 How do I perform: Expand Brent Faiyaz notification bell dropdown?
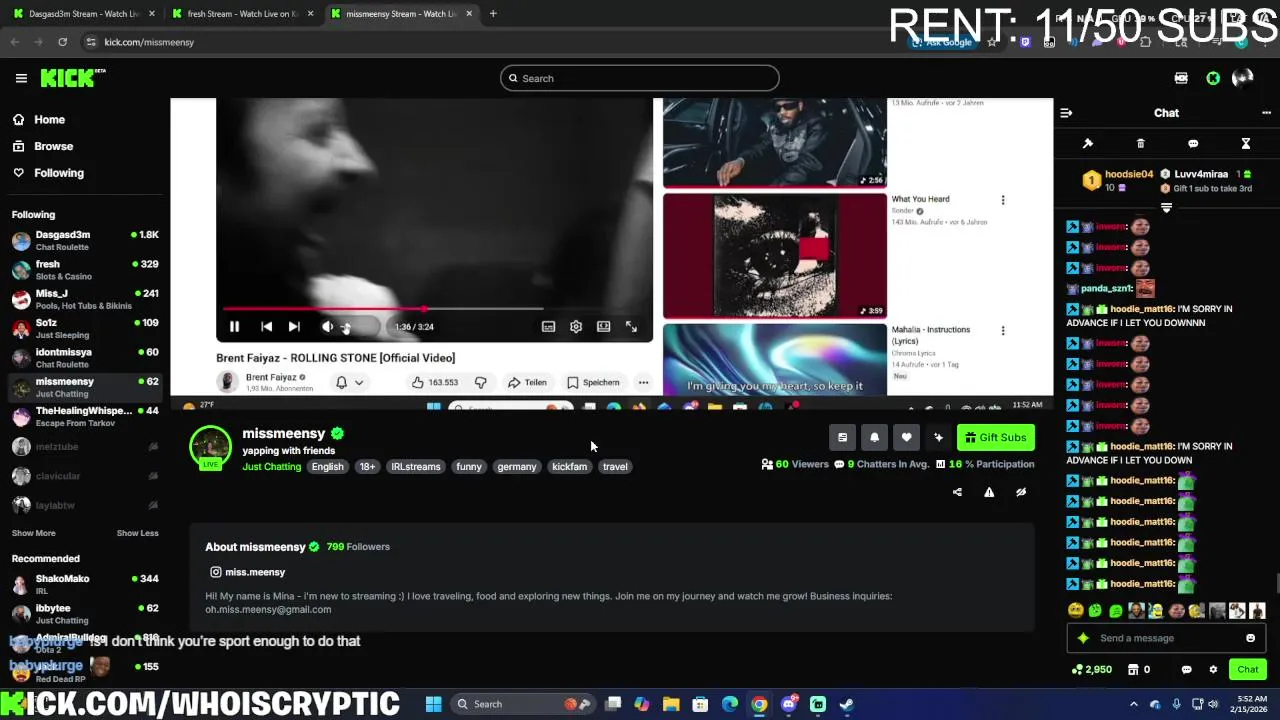click(x=350, y=382)
